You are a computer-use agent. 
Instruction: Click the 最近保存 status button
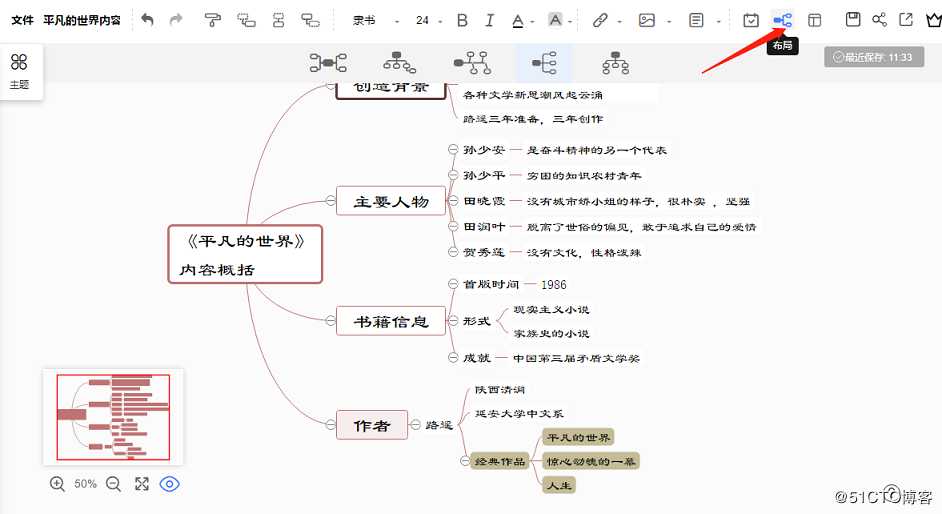click(874, 57)
